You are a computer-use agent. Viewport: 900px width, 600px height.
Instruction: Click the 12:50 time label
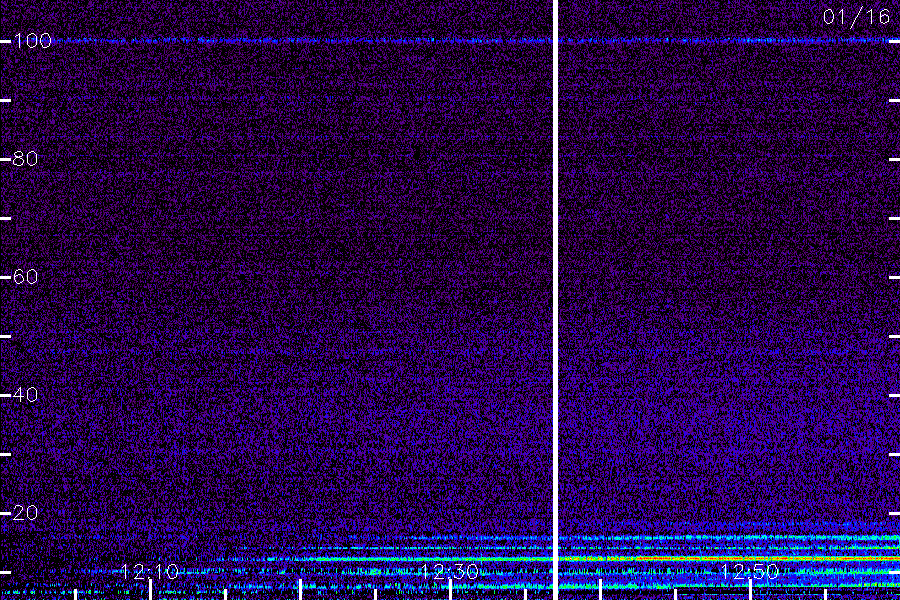tap(750, 571)
